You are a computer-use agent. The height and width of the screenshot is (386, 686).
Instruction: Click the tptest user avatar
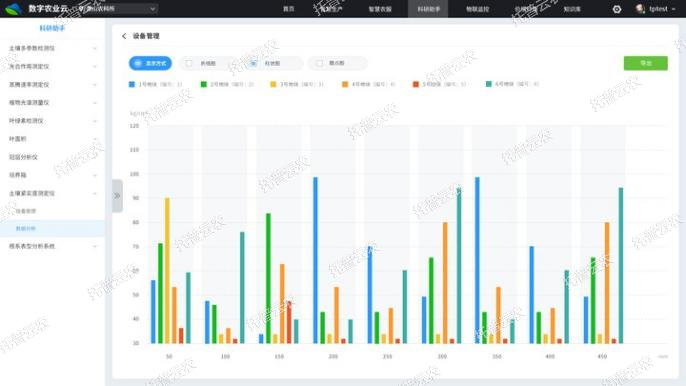pos(640,9)
